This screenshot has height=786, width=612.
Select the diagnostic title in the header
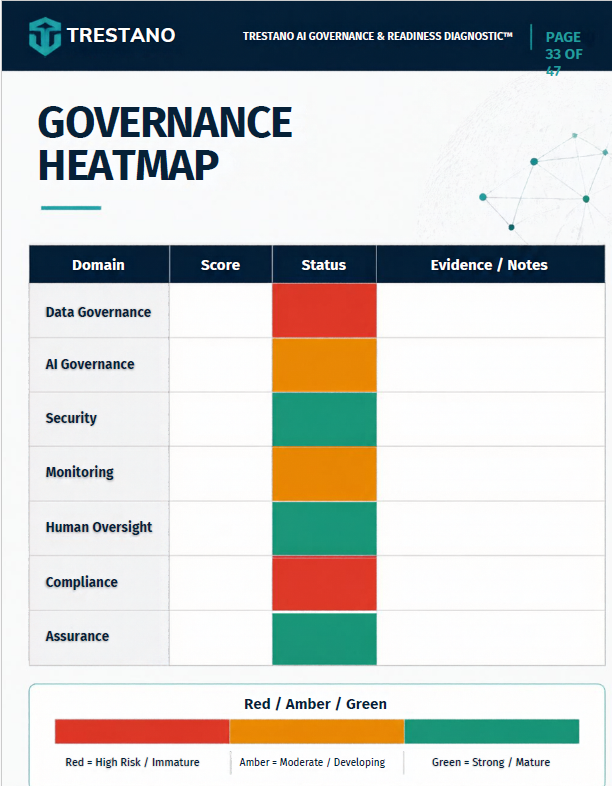[377, 36]
